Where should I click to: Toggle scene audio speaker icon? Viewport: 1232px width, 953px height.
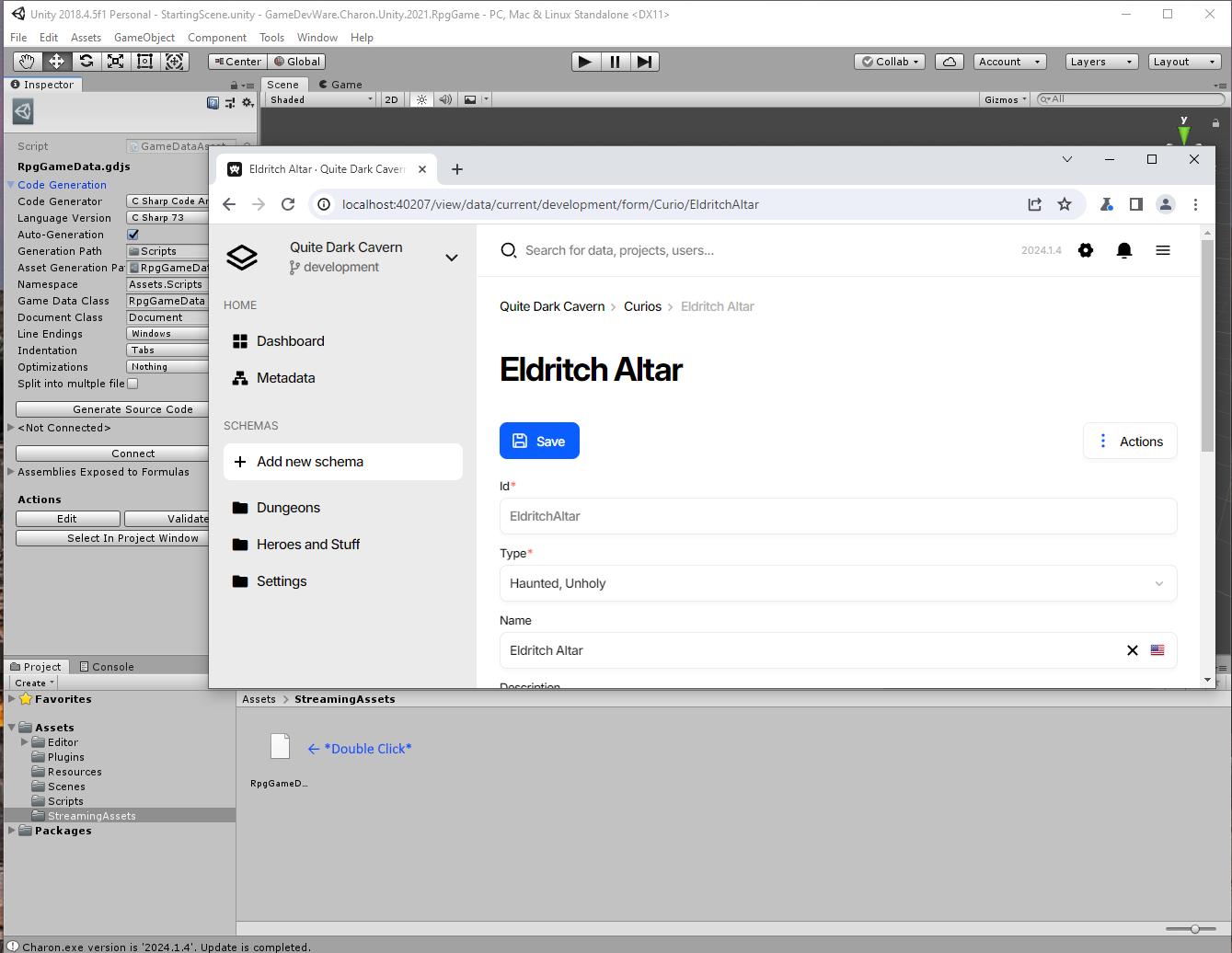coord(445,99)
